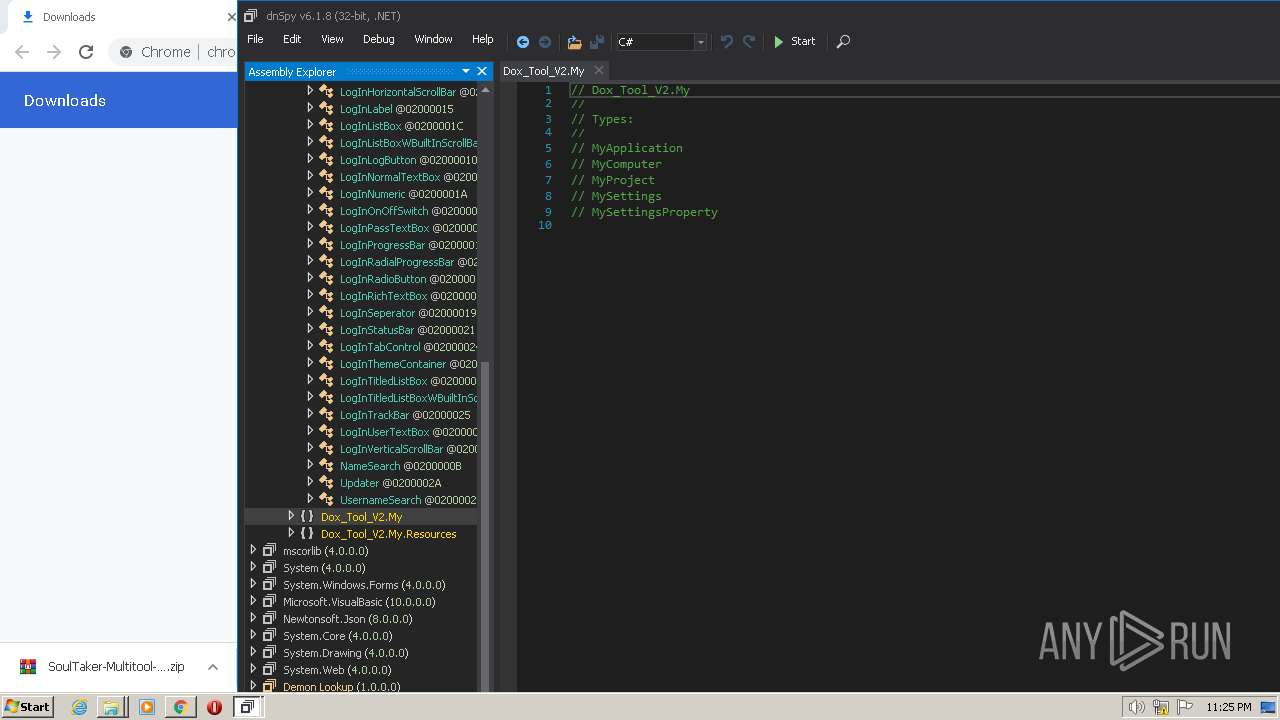Expand the Dox_Tool_V2.My namespace
This screenshot has width=1280, height=720.
tap(292, 516)
